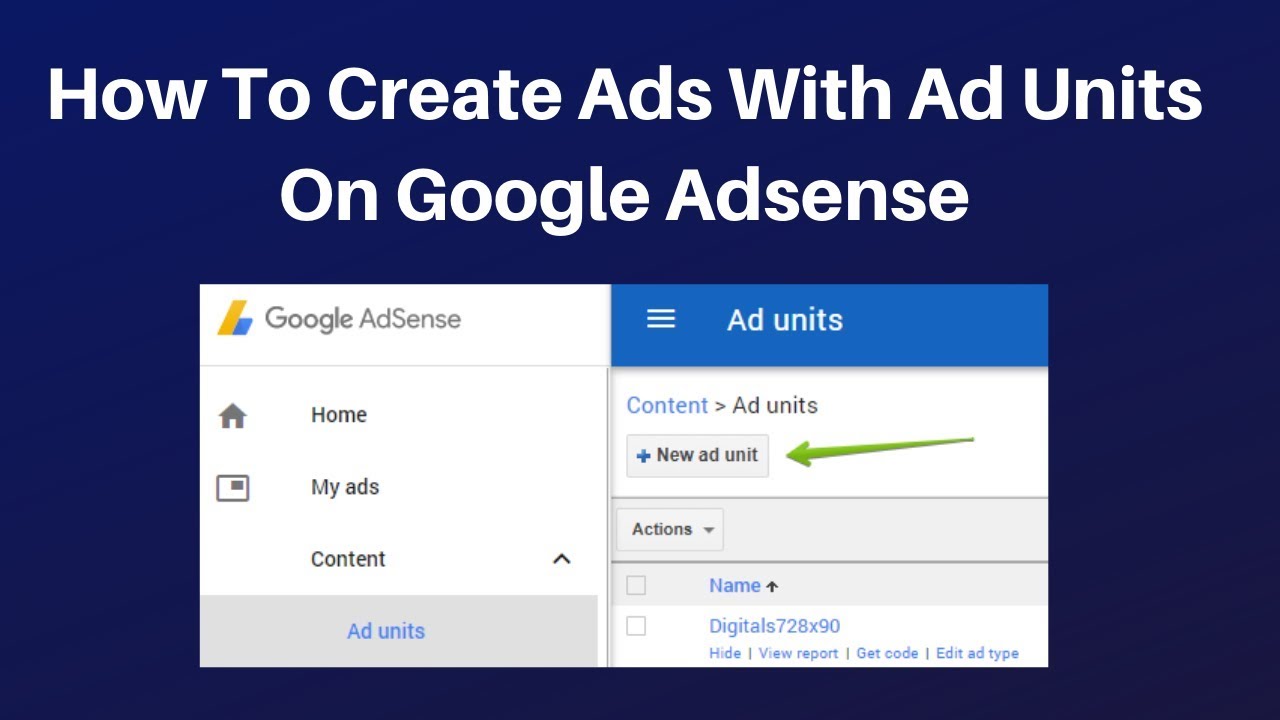Click Hide under Digitals728x90

pos(725,653)
